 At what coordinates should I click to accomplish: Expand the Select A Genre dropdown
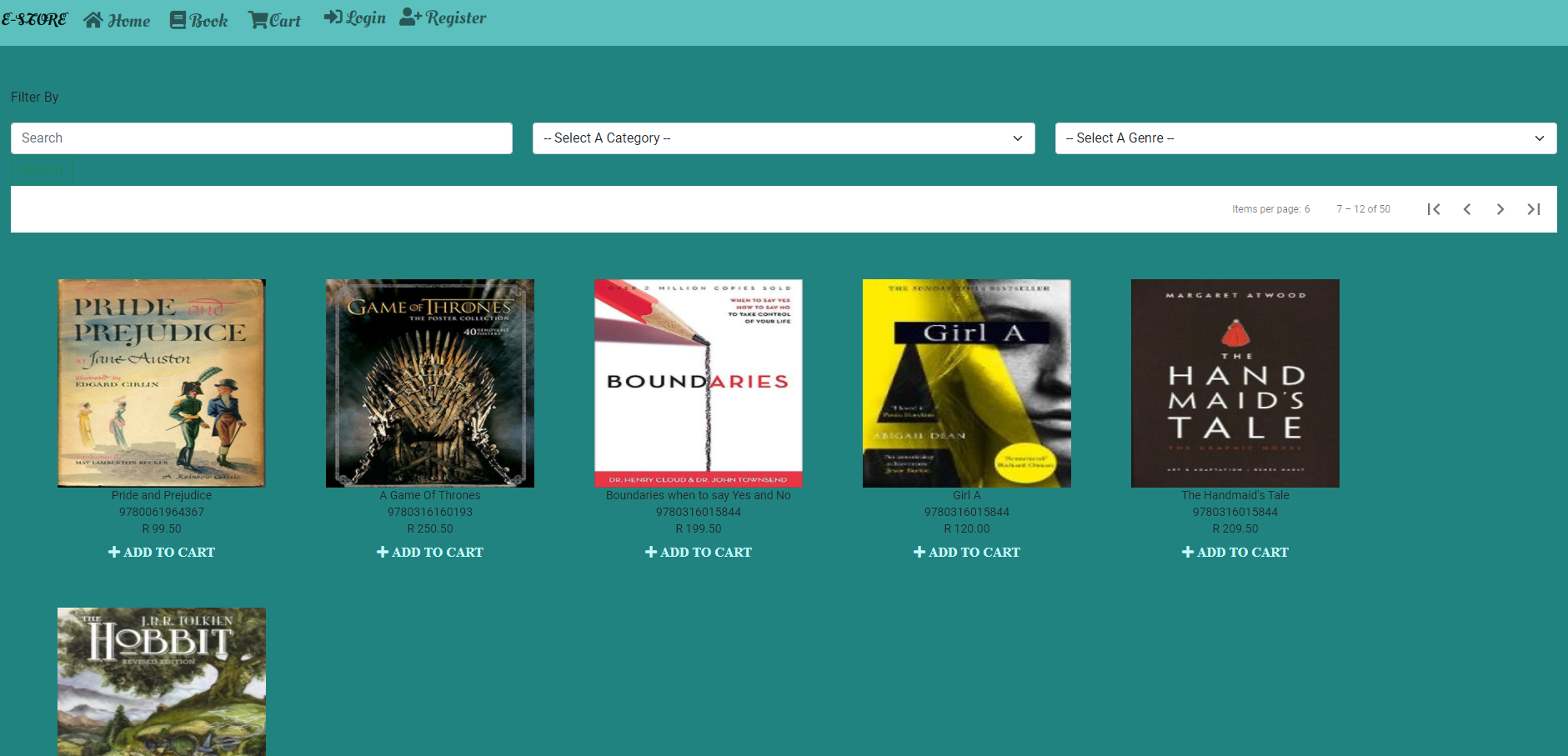1305,138
